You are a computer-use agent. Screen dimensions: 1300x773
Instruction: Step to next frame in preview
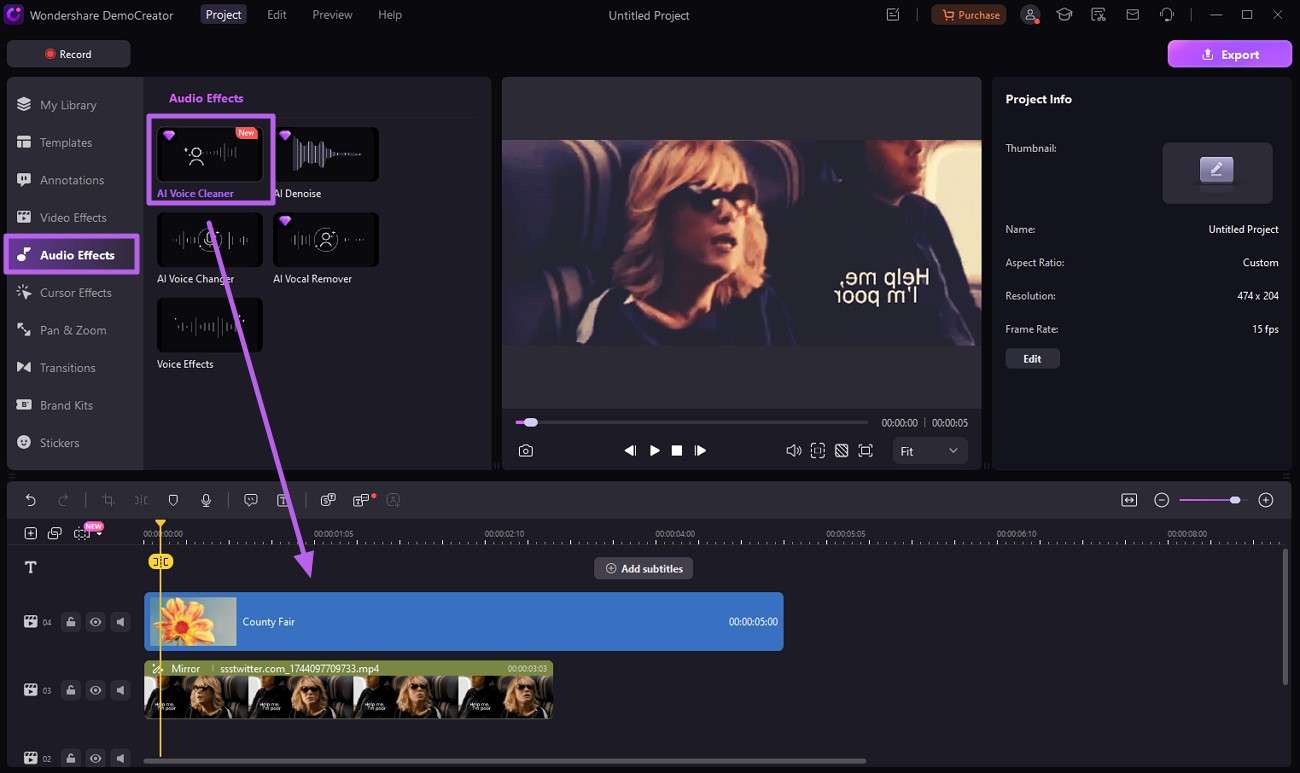(700, 451)
